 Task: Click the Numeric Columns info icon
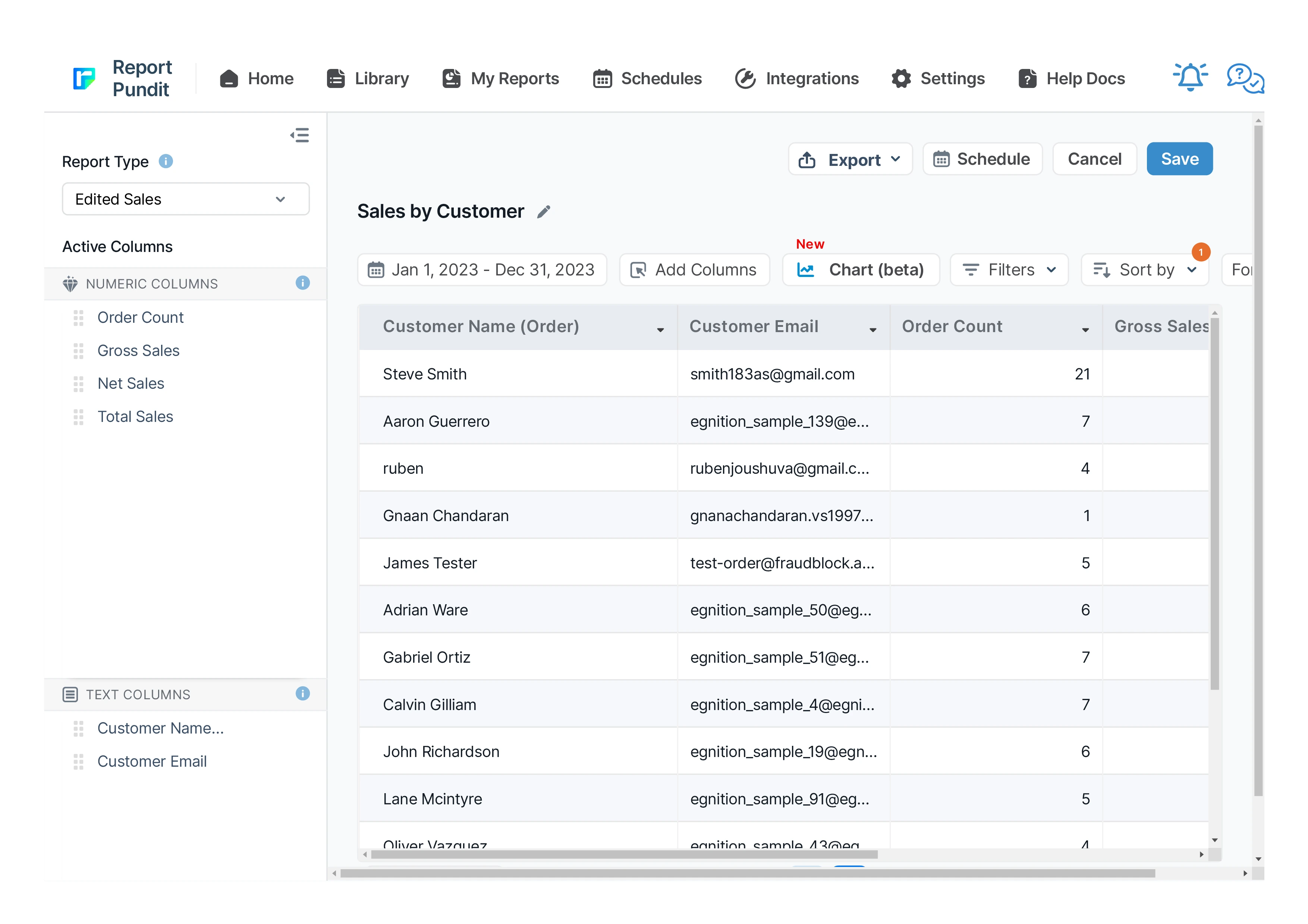pos(302,283)
